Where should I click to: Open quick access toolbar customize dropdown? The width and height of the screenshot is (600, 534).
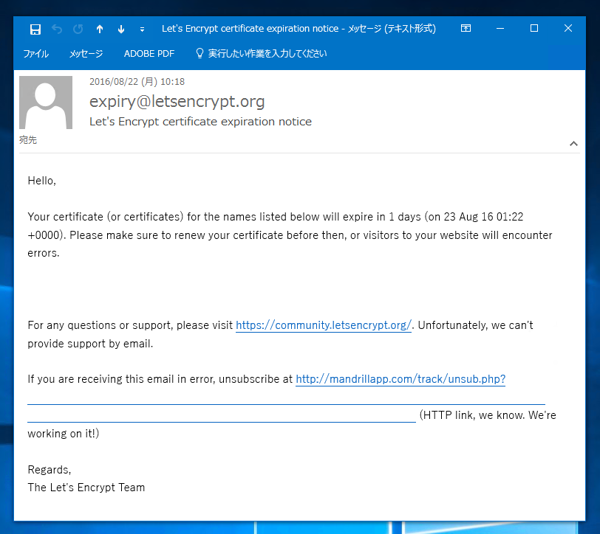pyautogui.click(x=142, y=29)
